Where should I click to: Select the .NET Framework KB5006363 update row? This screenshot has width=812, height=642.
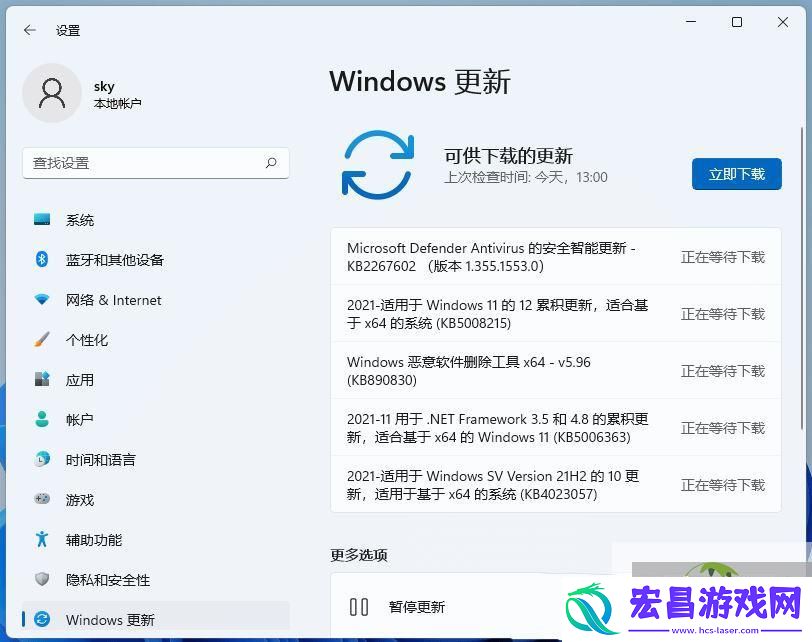coord(556,428)
